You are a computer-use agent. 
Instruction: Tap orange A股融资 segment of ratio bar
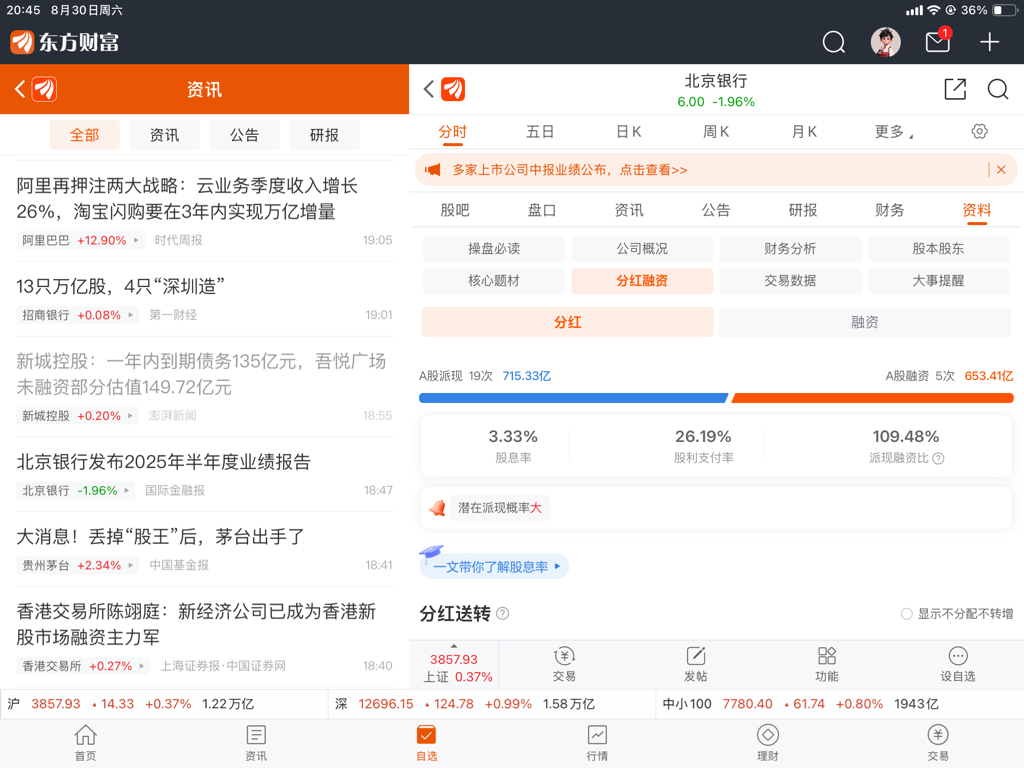tap(872, 398)
